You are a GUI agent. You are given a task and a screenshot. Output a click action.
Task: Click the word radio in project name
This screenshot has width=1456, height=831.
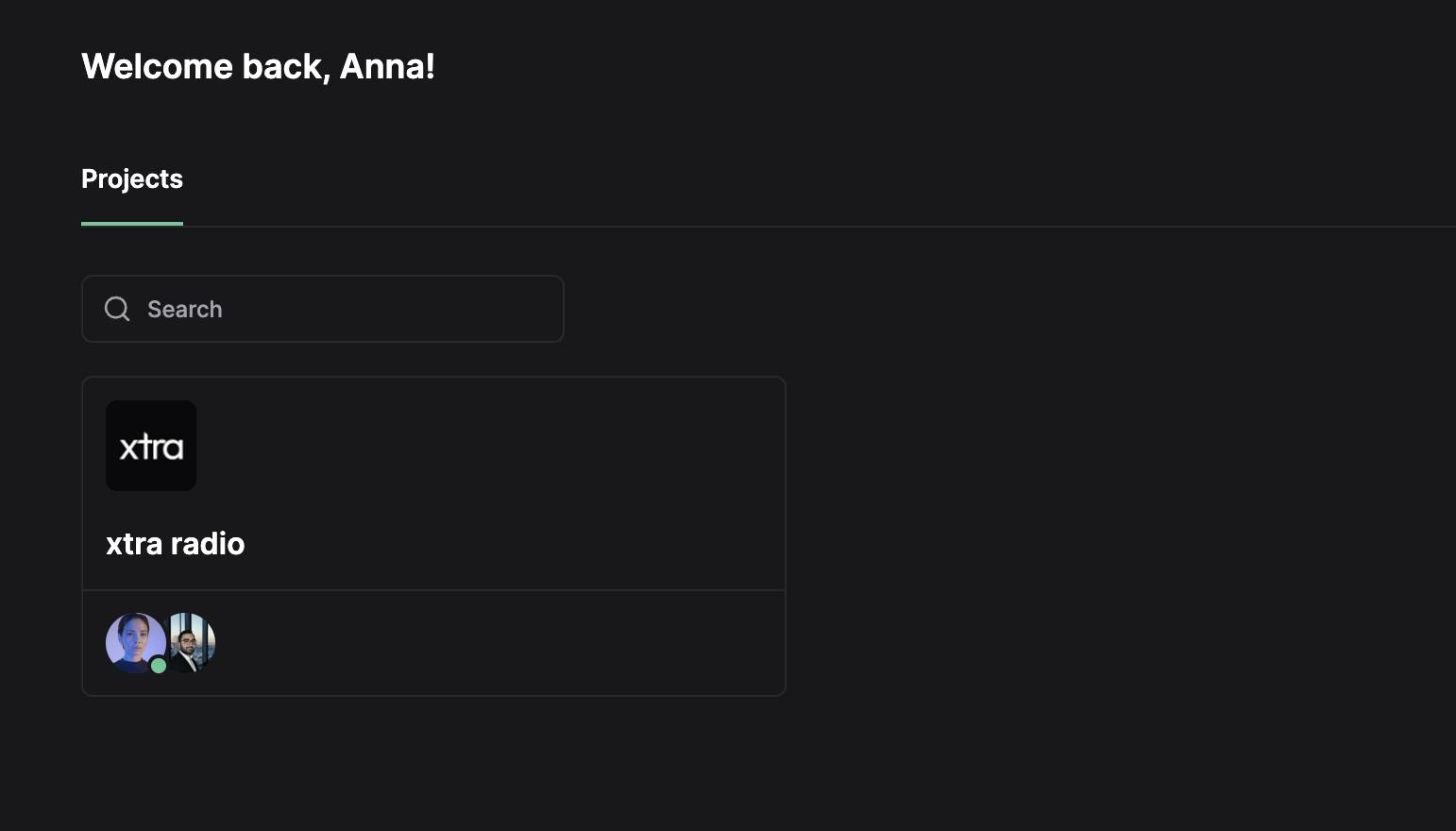pos(208,544)
